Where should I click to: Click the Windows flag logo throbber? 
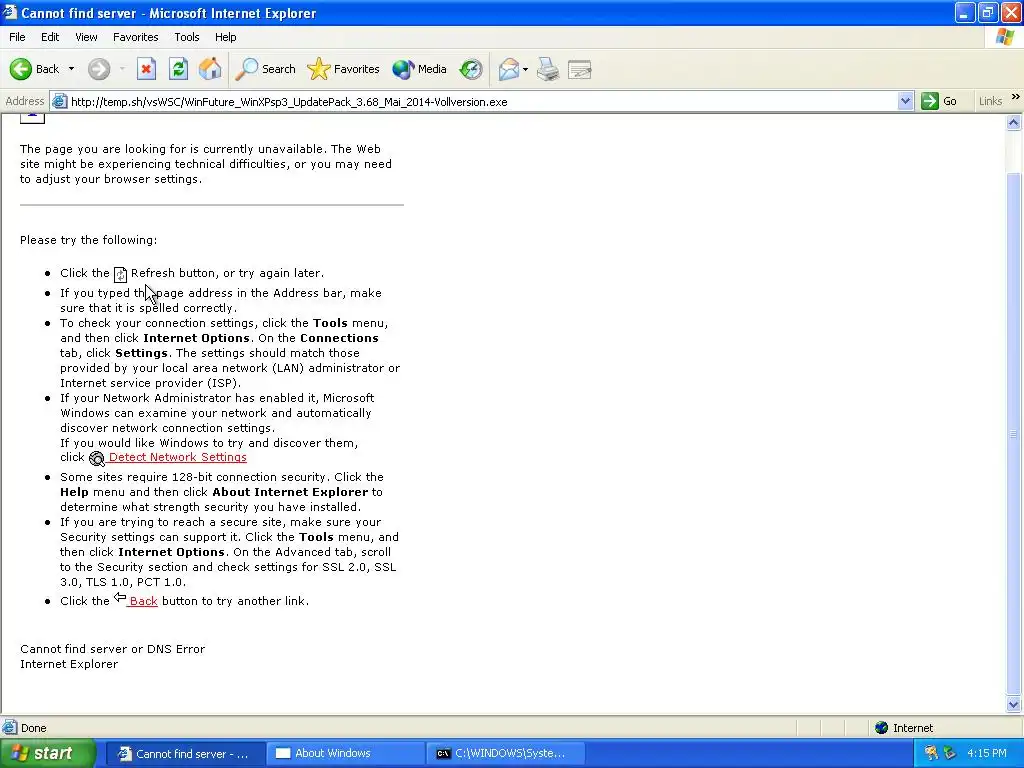[x=1005, y=37]
